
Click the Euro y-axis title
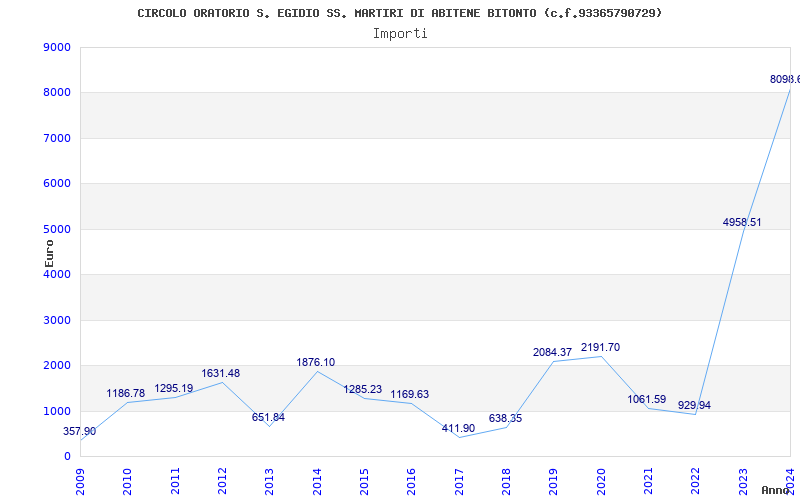(49, 252)
